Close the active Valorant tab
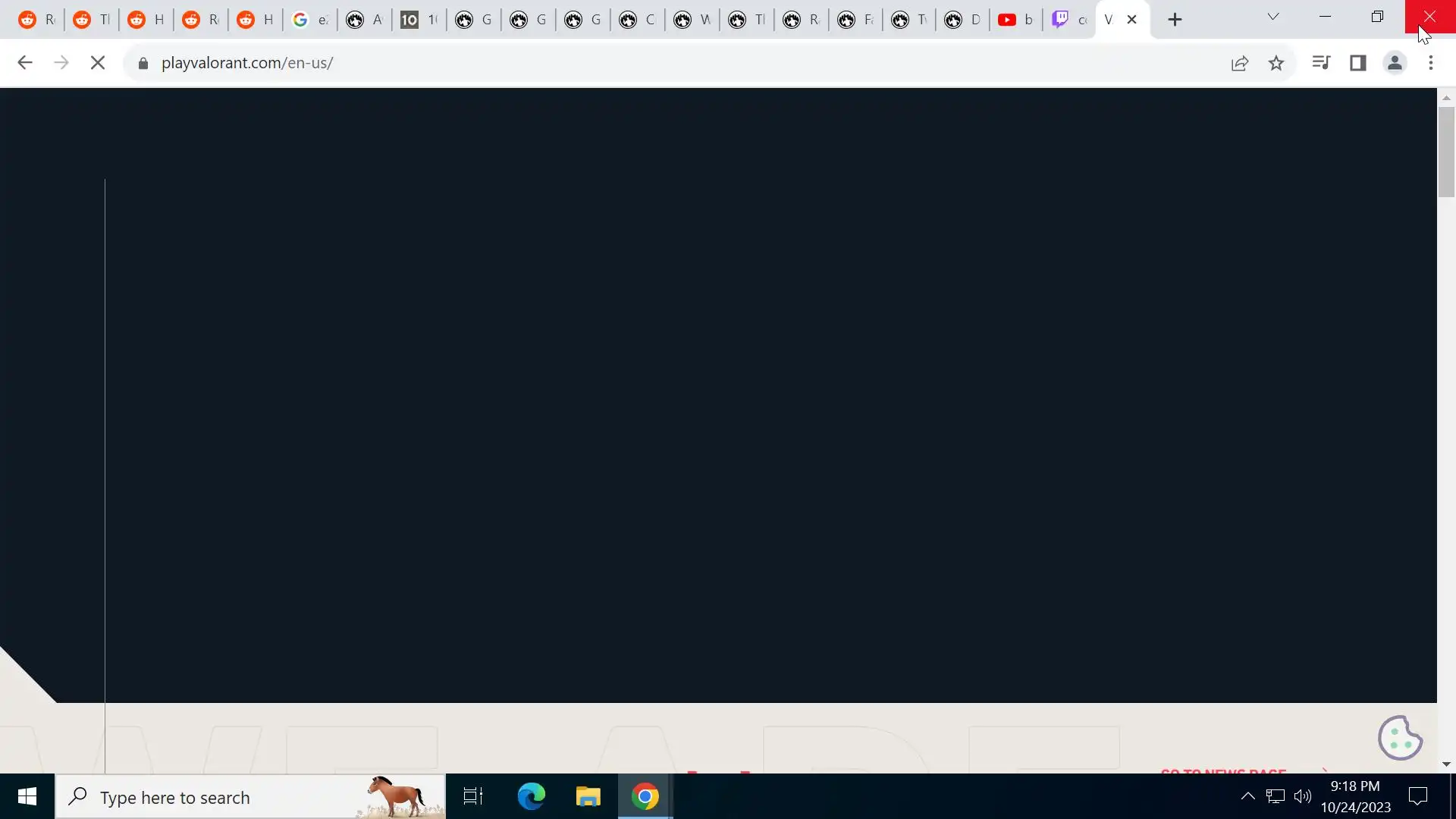The height and width of the screenshot is (819, 1456). pos(1132,20)
